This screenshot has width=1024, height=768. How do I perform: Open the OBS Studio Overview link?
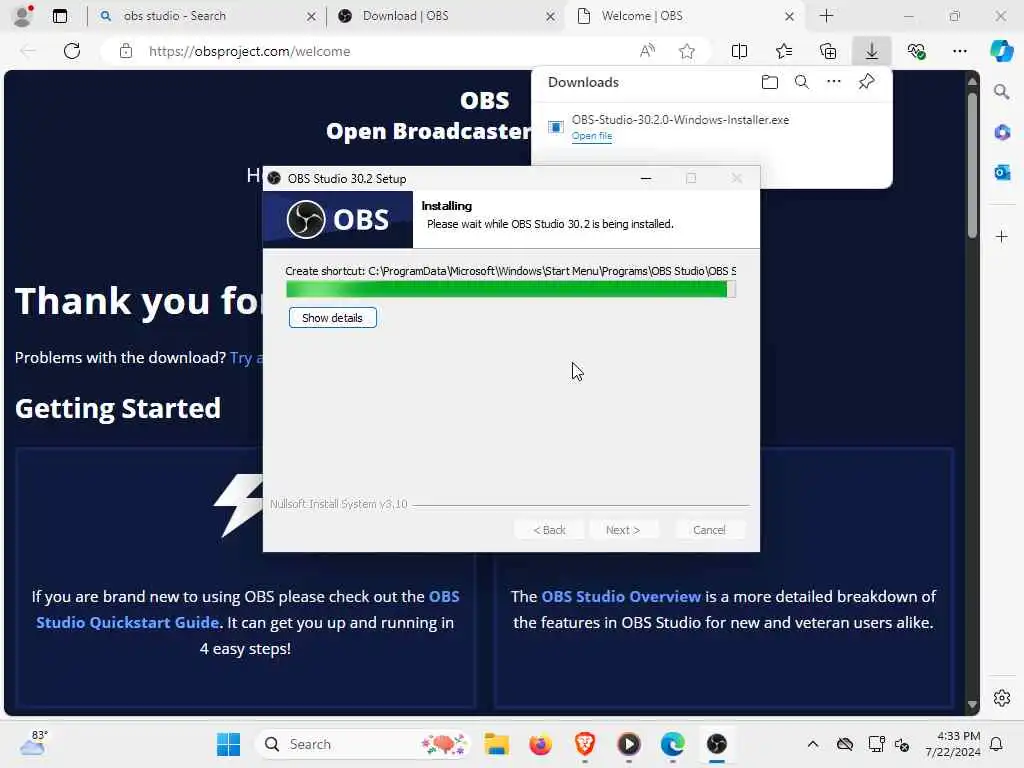pos(621,596)
